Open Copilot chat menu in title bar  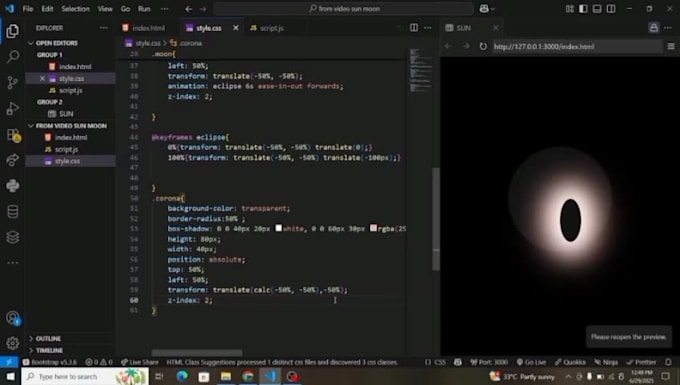[x=487, y=9]
